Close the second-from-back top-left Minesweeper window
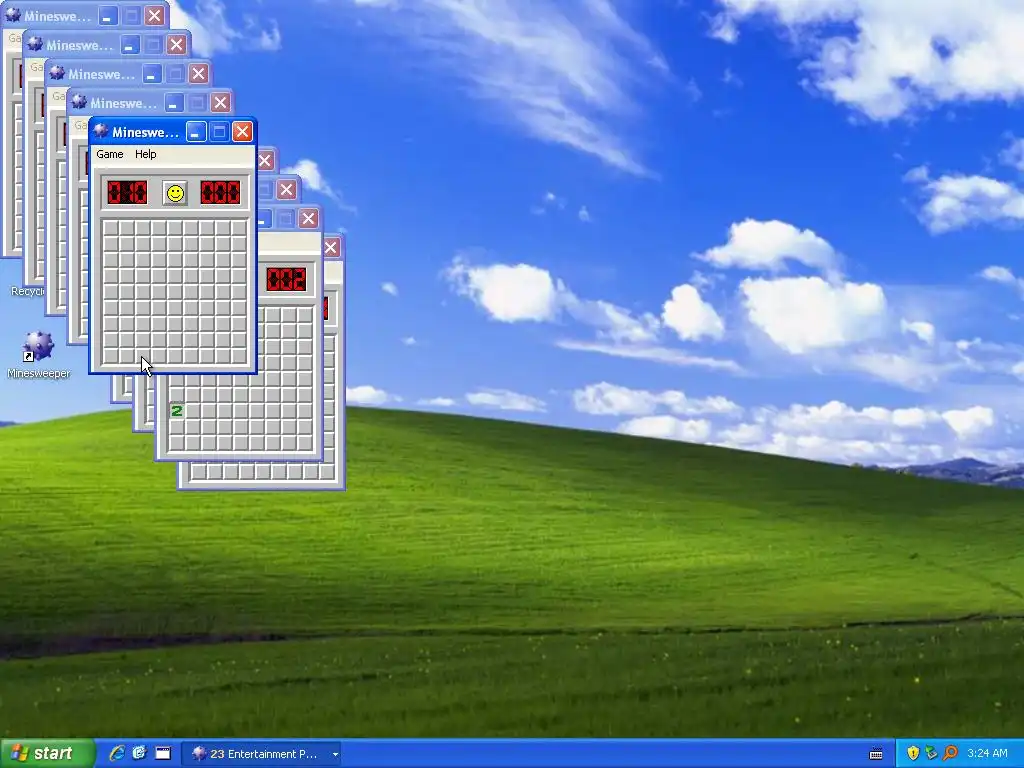Screen dimensions: 1024x768 [176, 44]
